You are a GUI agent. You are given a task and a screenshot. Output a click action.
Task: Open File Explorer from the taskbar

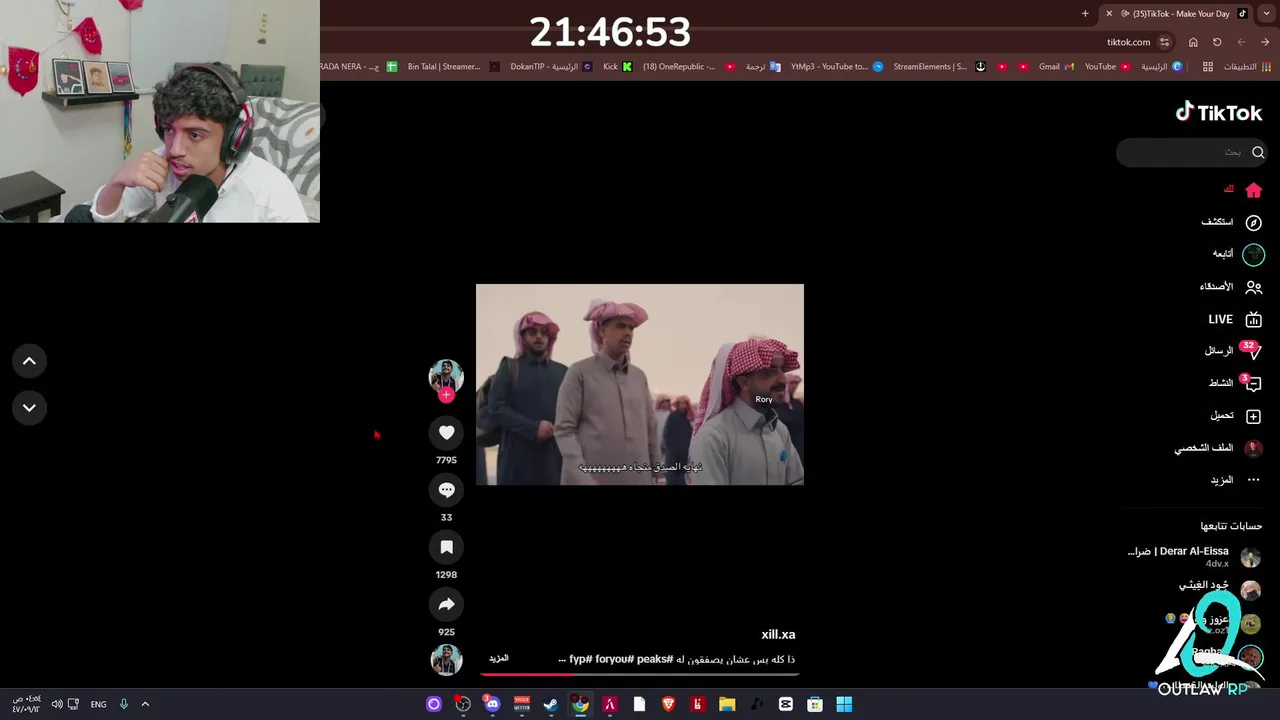coord(727,704)
